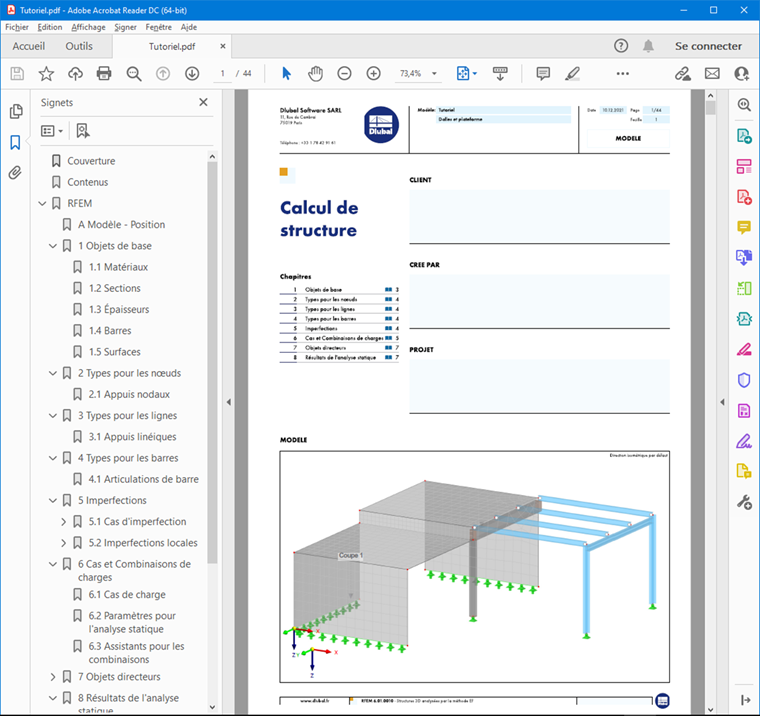Open the Affichage menu
The height and width of the screenshot is (716, 760).
point(88,27)
